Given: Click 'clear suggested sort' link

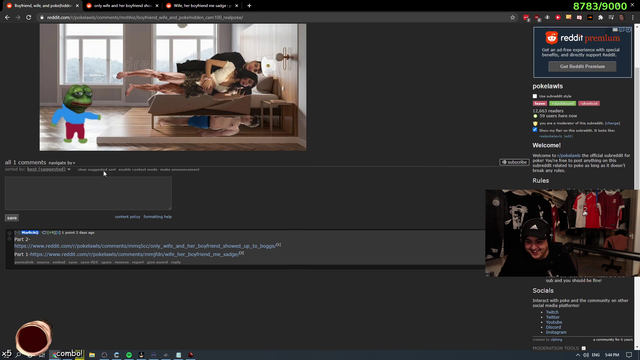Looking at the screenshot, I should point(97,169).
